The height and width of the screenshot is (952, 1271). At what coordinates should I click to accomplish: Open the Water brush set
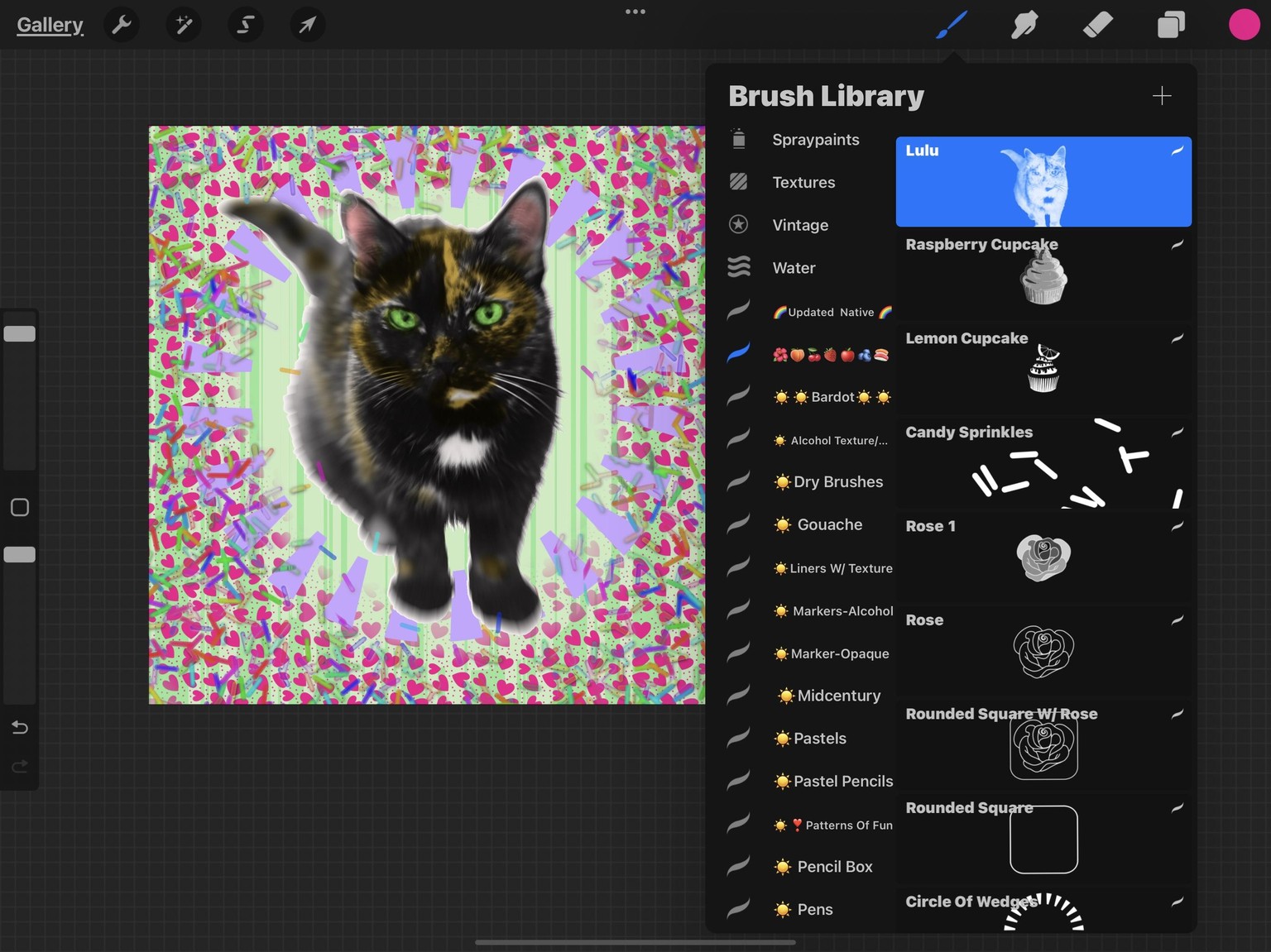(x=810, y=268)
